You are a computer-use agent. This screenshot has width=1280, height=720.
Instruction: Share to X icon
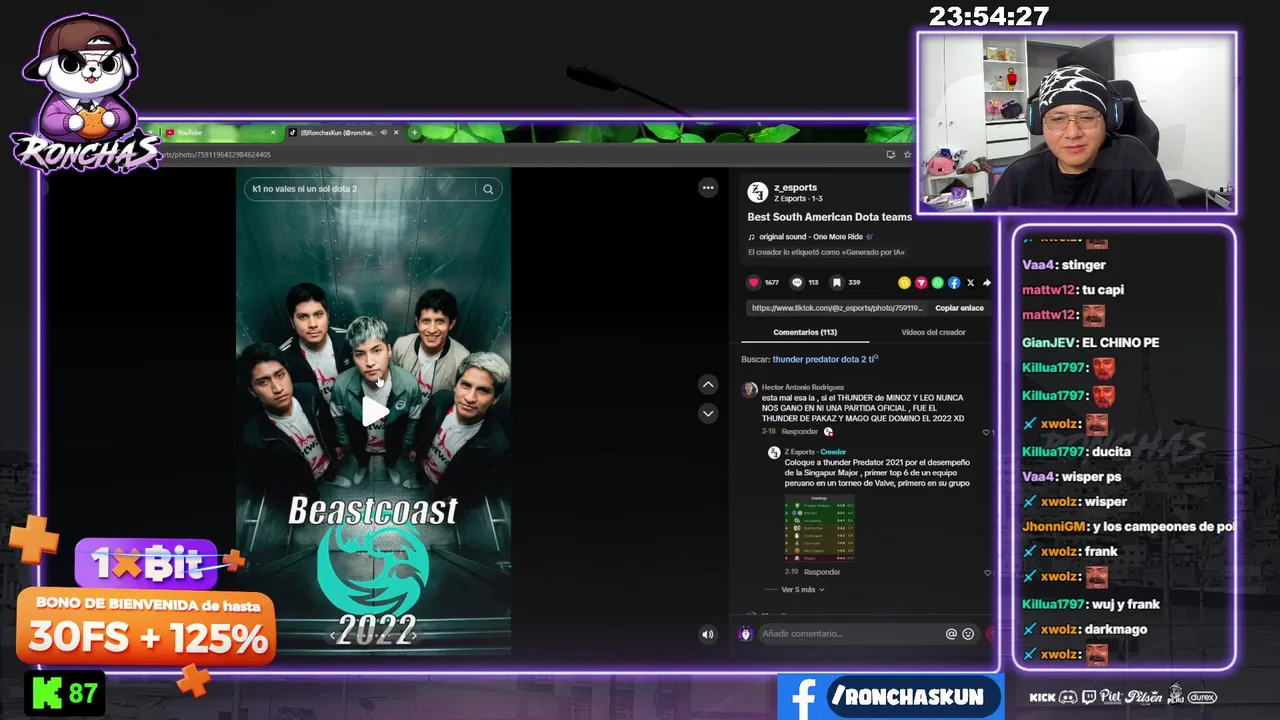click(x=970, y=283)
